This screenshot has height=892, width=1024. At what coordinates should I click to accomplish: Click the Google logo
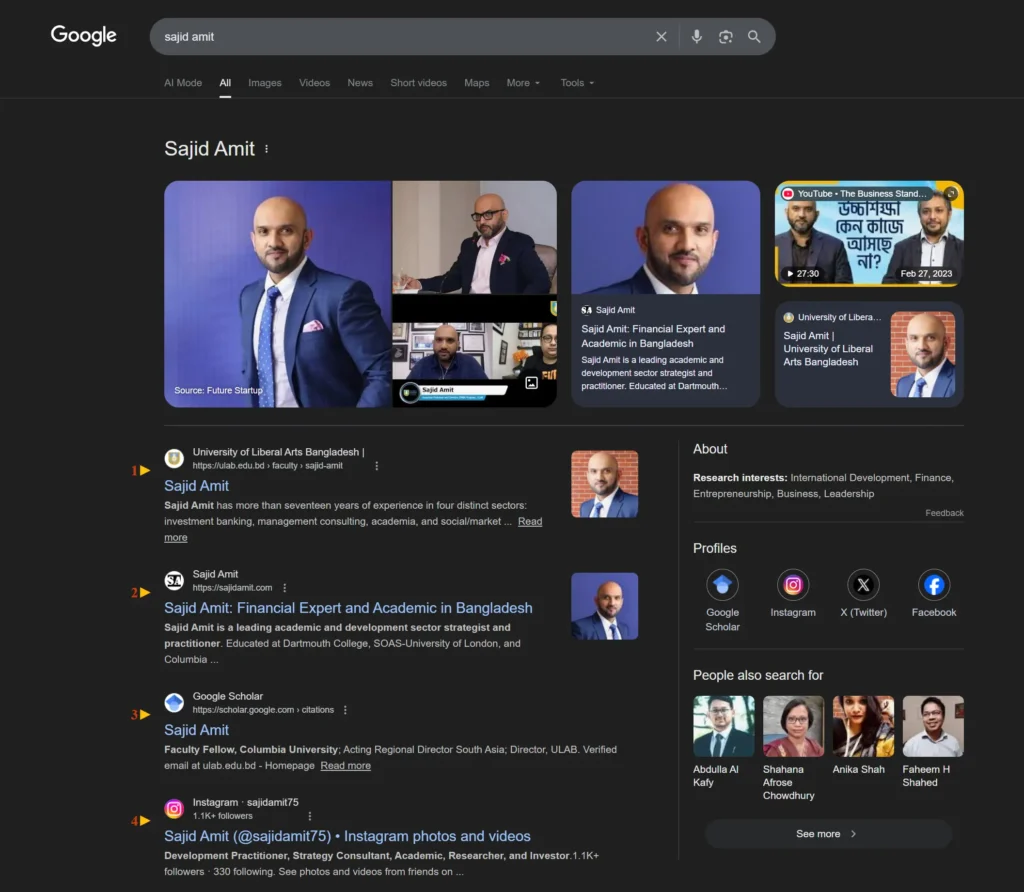(x=84, y=36)
